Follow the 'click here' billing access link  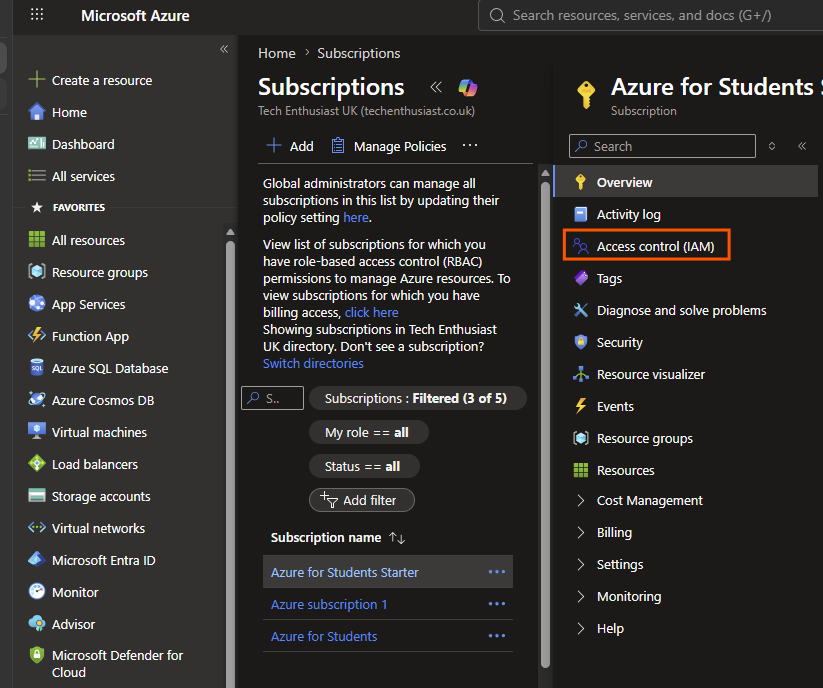pyautogui.click(x=372, y=312)
